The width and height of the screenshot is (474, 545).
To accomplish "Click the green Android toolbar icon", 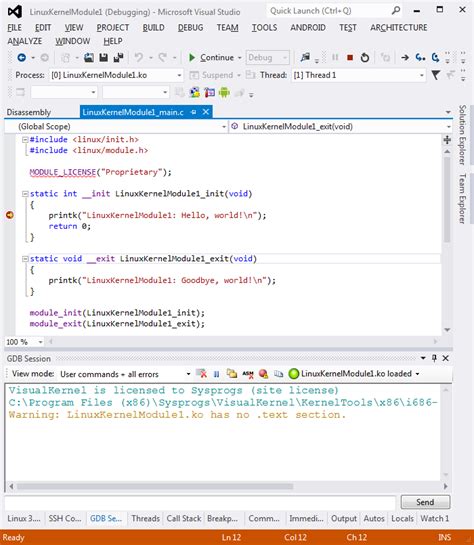I will [x=224, y=92].
